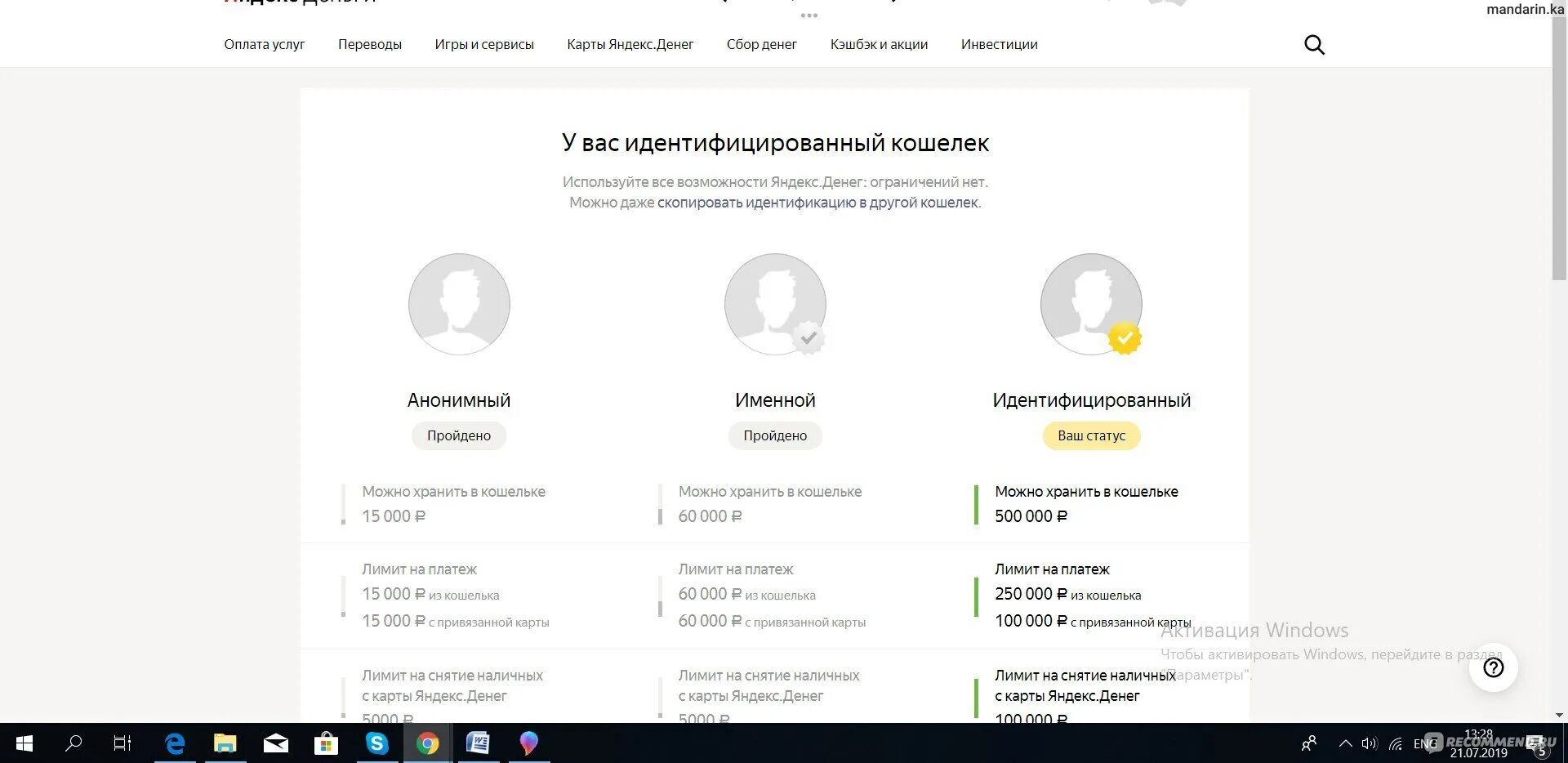Screen dimensions: 1568x763
Task: Open the help question-mark button
Action: point(1493,667)
